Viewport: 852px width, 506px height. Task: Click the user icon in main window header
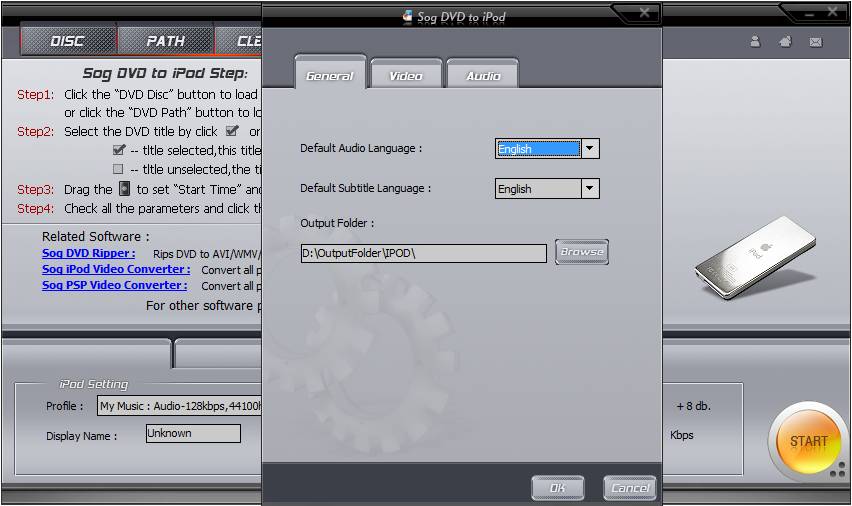point(755,41)
